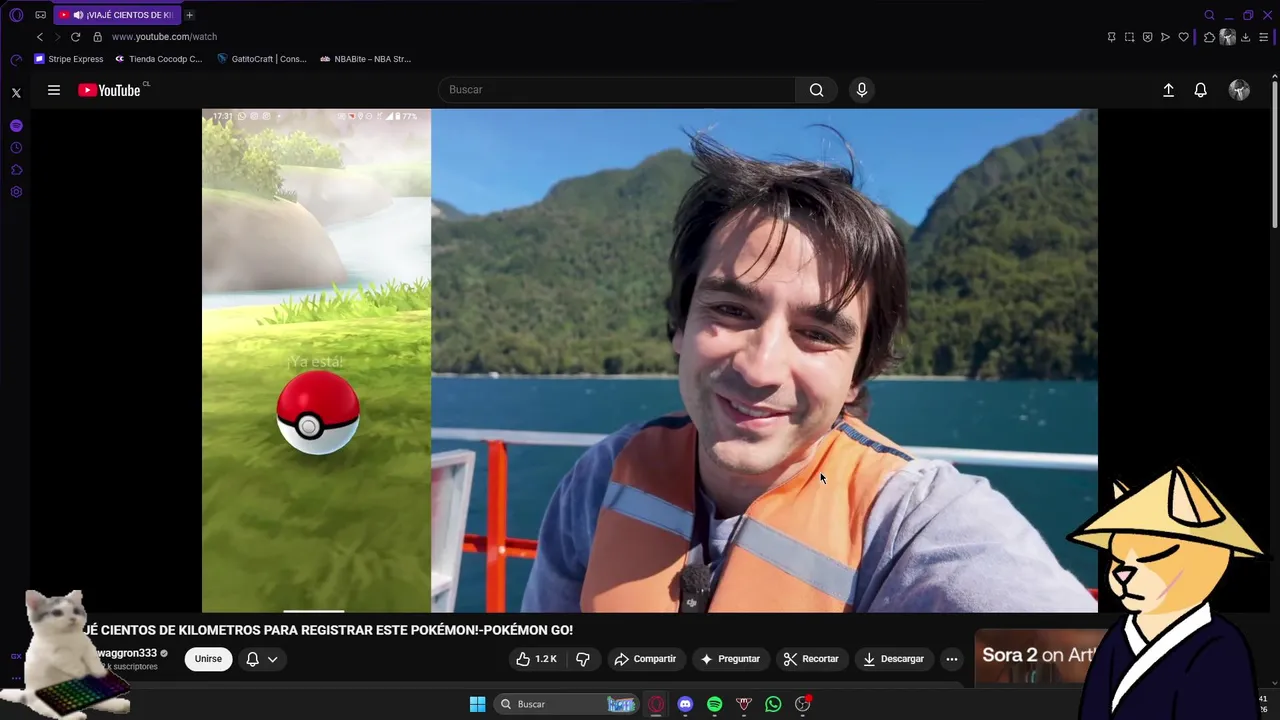Open the browser profile avatar in toolbar
1280x720 pixels.
(x=1227, y=37)
